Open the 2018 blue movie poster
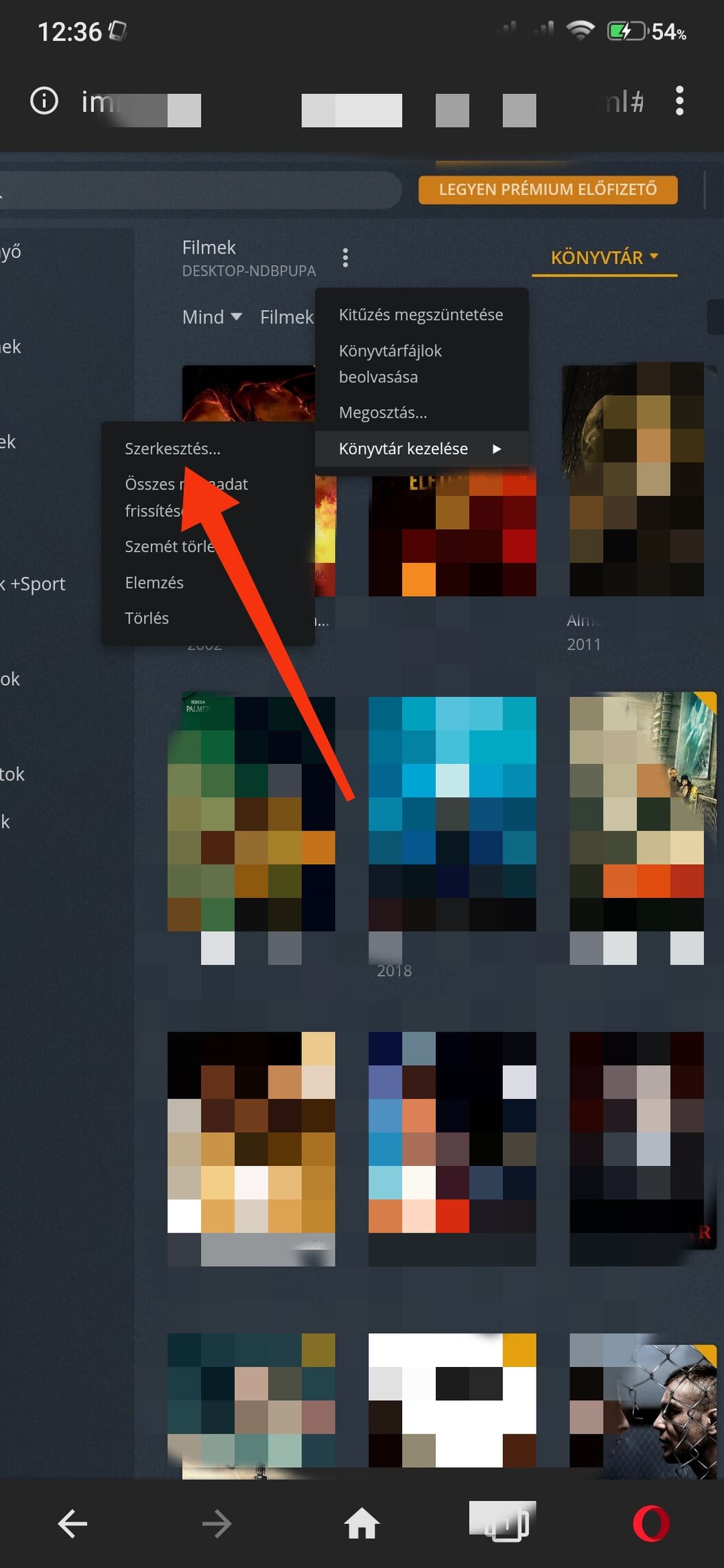This screenshot has height=1568, width=724. coord(452,813)
